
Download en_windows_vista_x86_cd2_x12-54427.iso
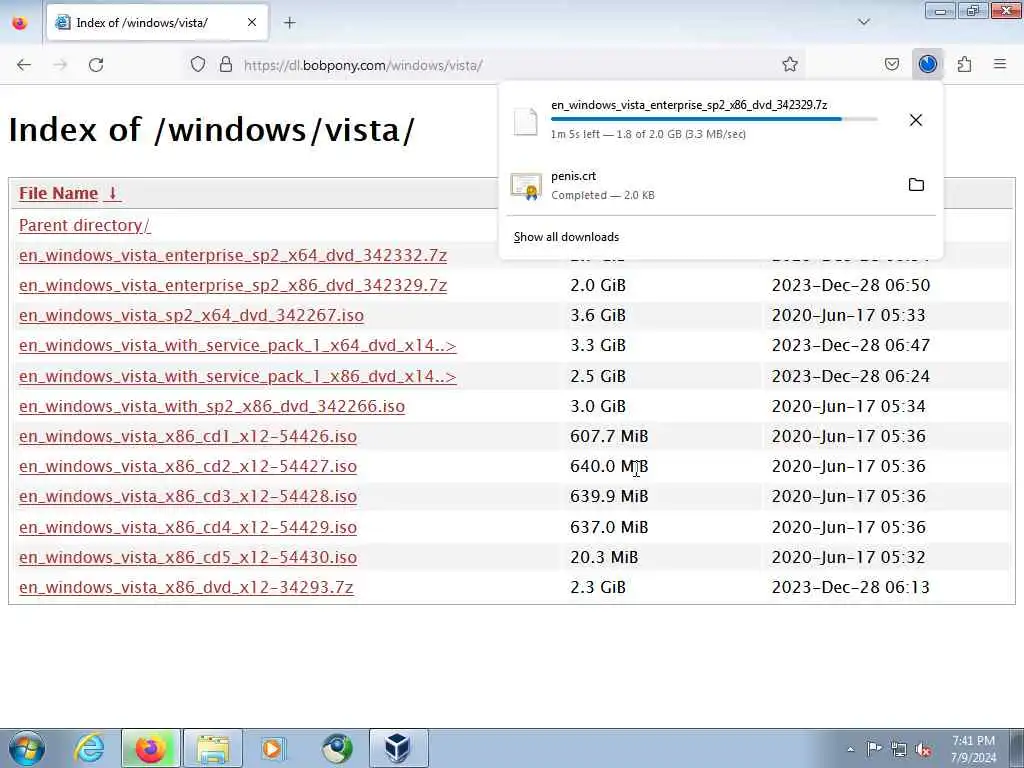tap(188, 466)
